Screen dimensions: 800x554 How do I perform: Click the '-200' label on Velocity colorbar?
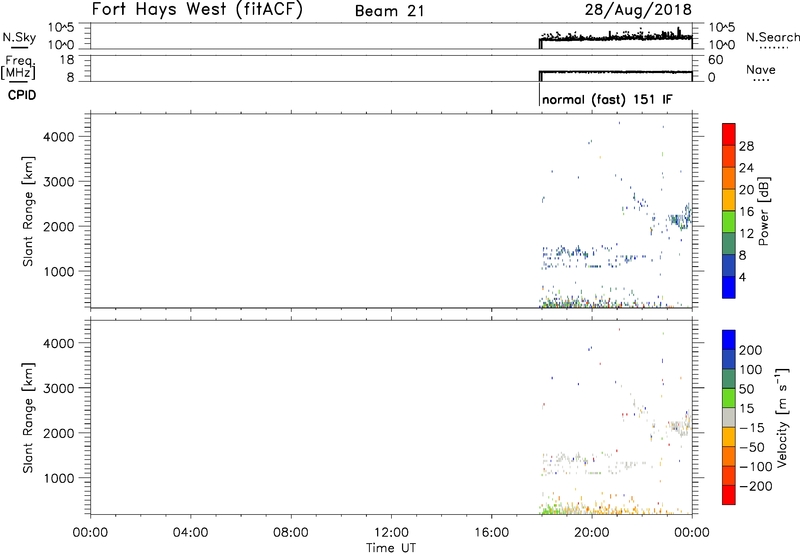(755, 486)
